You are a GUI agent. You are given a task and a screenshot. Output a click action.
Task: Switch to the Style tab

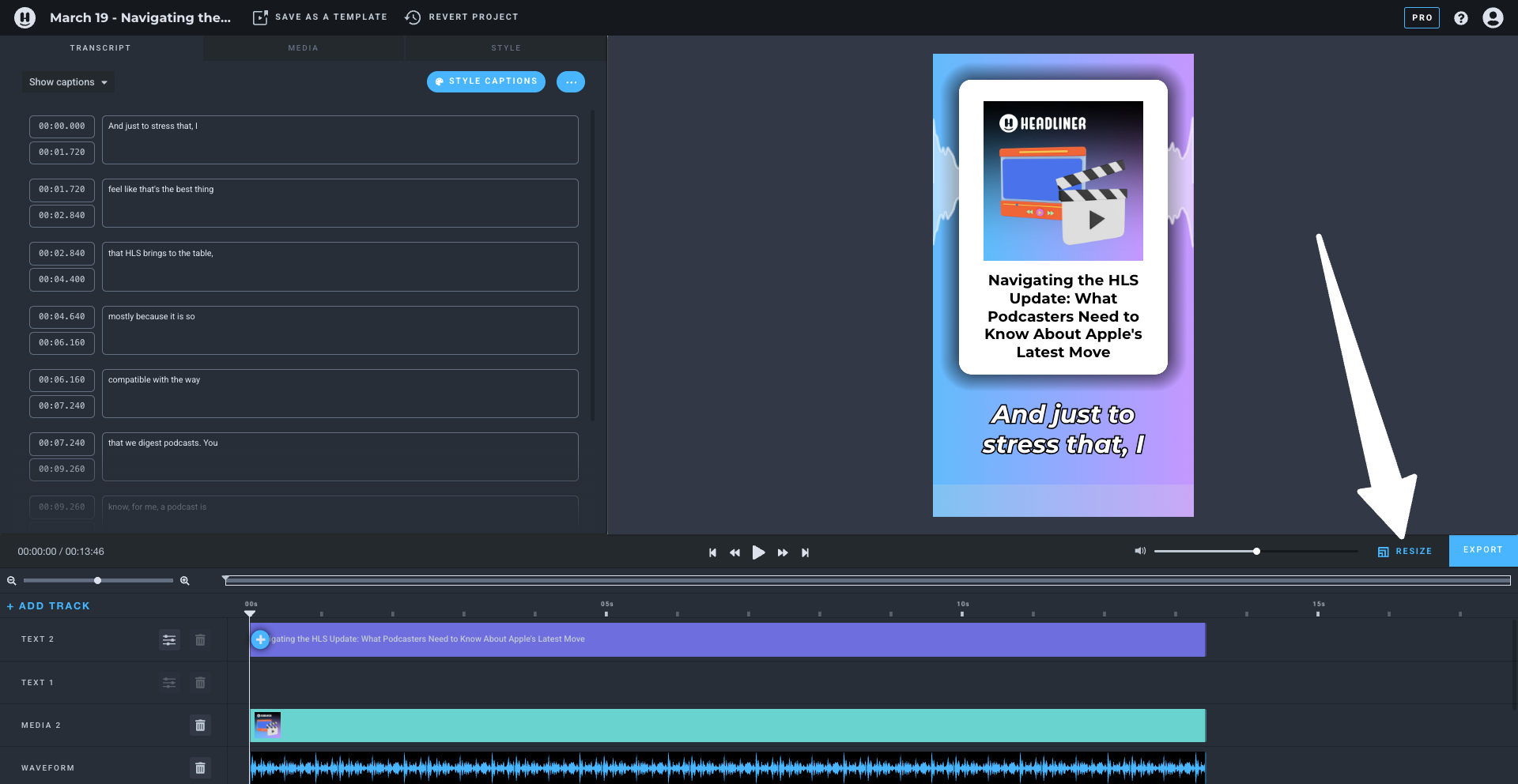coord(505,48)
